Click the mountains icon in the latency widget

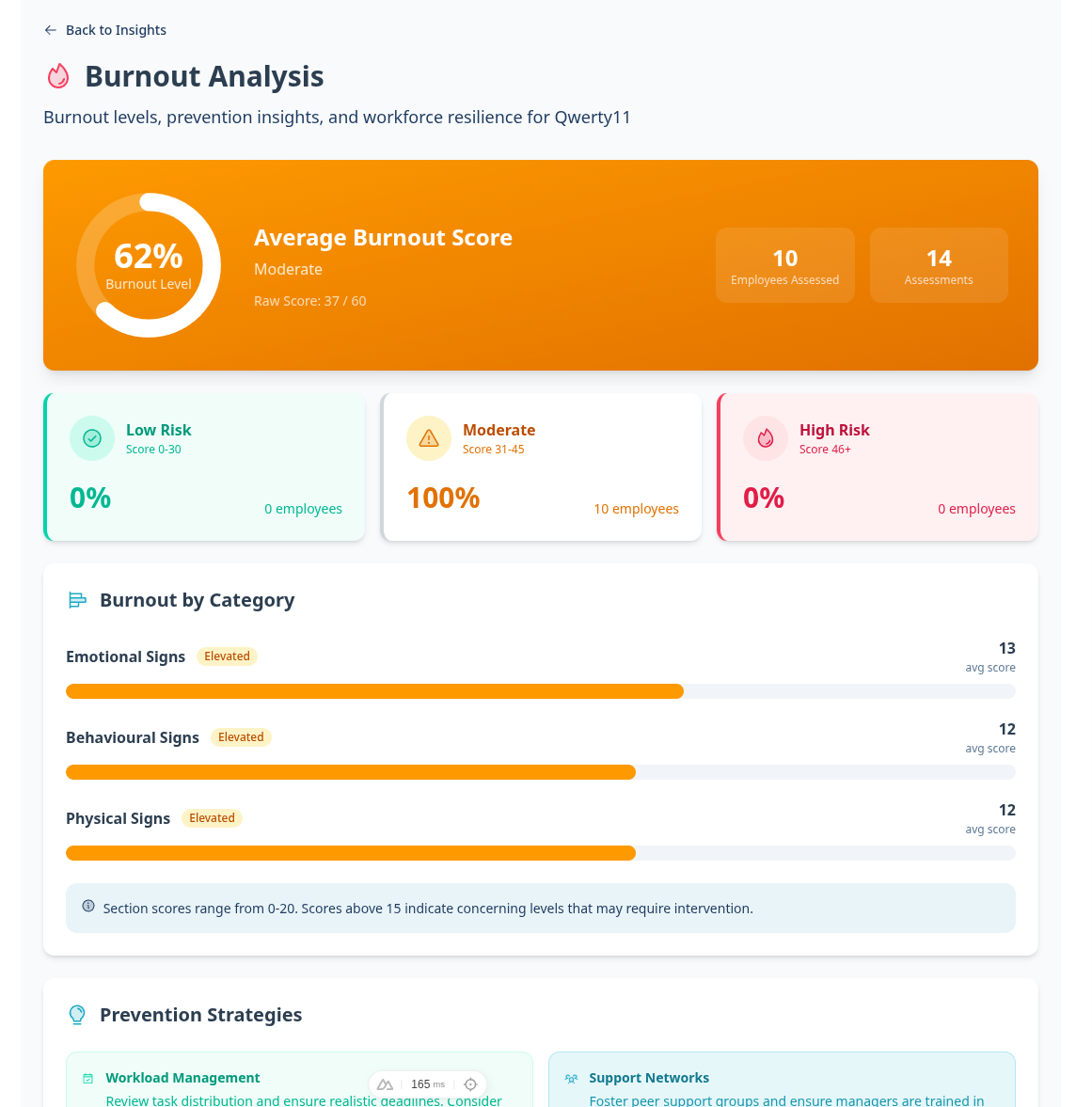point(385,1083)
